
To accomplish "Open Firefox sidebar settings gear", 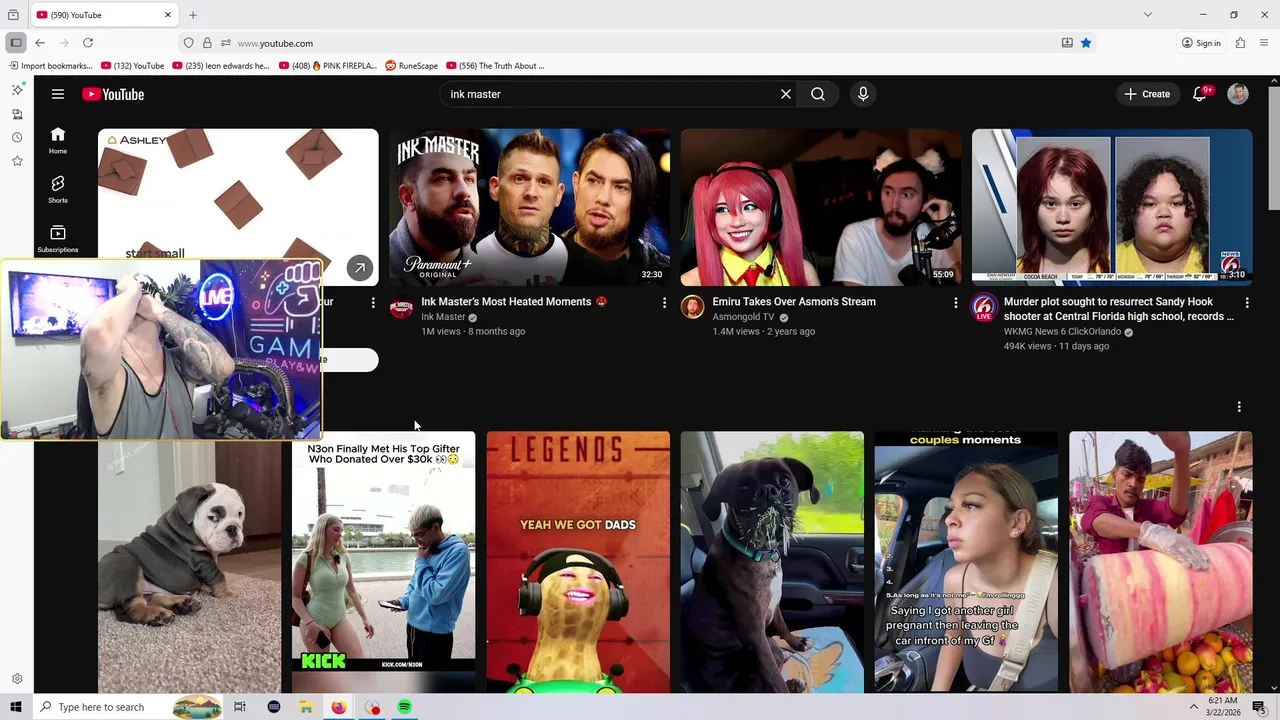I will click(x=17, y=679).
